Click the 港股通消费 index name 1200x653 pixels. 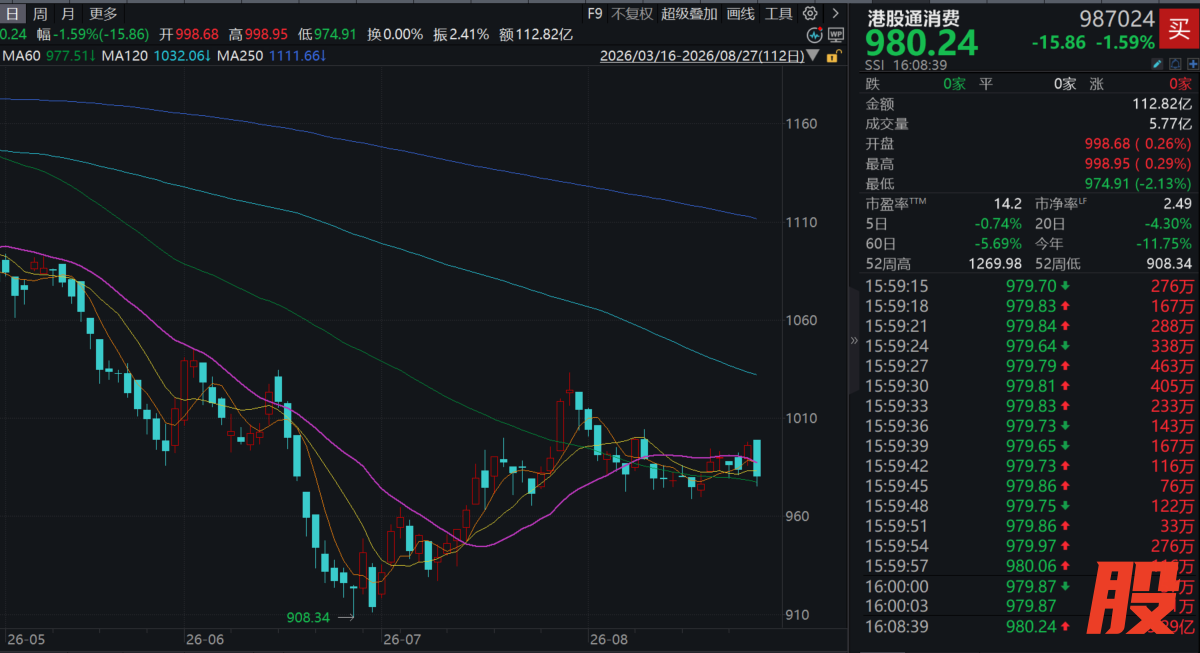[912, 19]
